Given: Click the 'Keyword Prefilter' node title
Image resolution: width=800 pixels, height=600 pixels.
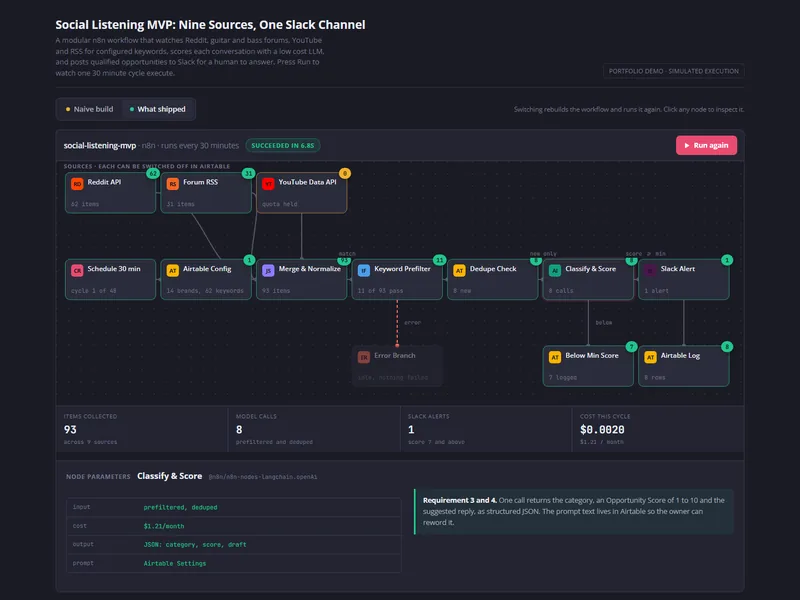Looking at the screenshot, I should click(402, 269).
